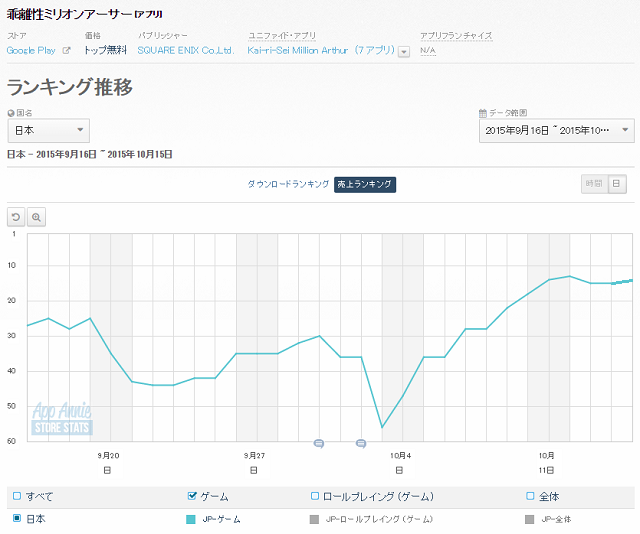Open SQUARE ENIX Co.,Ltd. publisher link
The height and width of the screenshot is (534, 640).
(x=186, y=51)
